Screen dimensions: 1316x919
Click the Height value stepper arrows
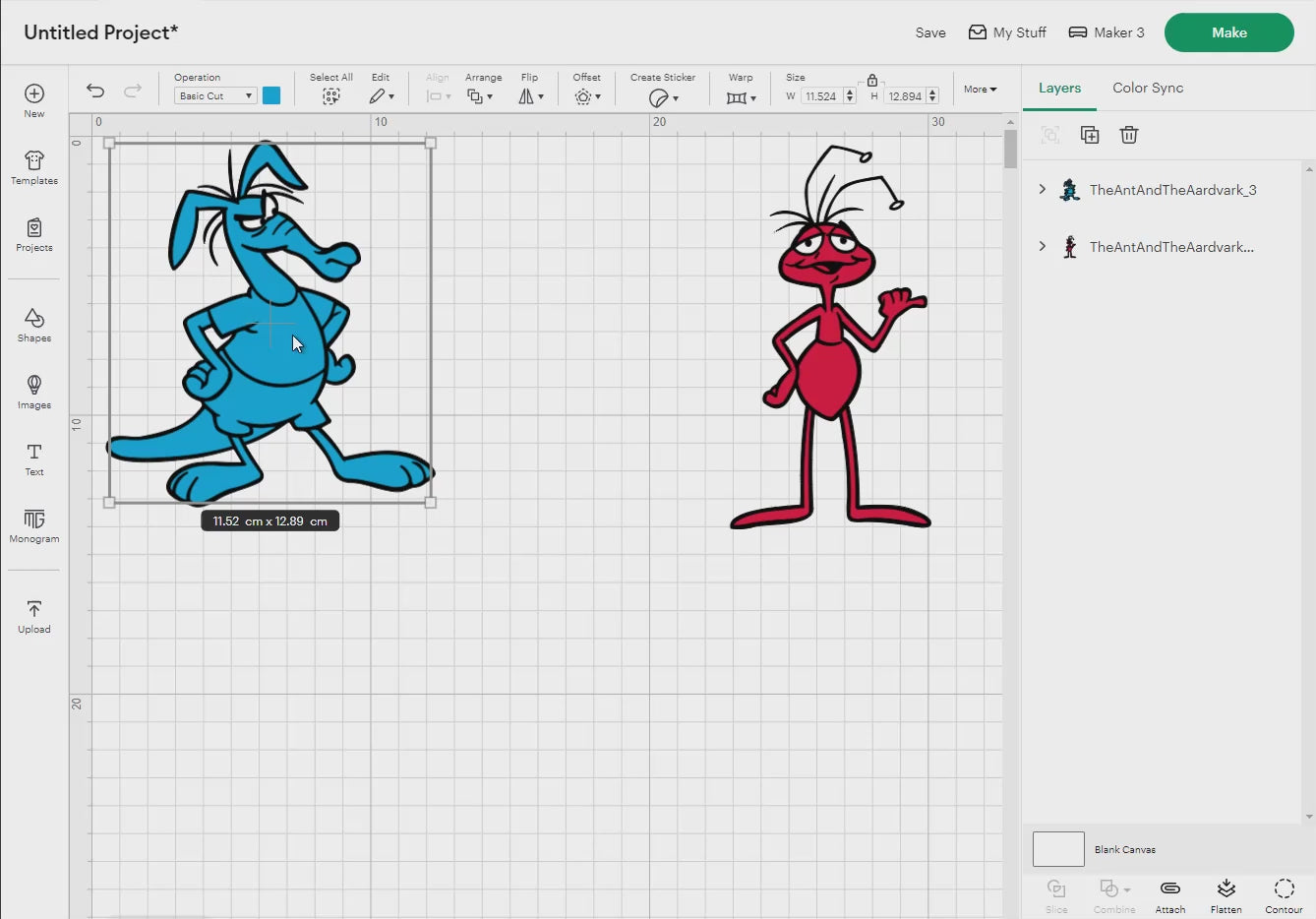(933, 96)
